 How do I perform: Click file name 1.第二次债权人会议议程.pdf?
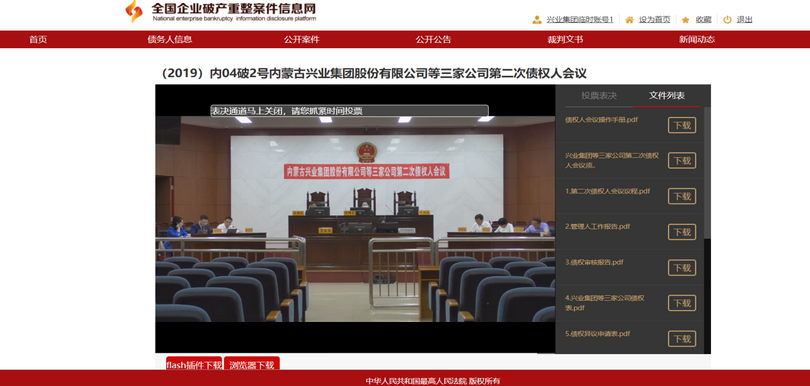pyautogui.click(x=608, y=191)
